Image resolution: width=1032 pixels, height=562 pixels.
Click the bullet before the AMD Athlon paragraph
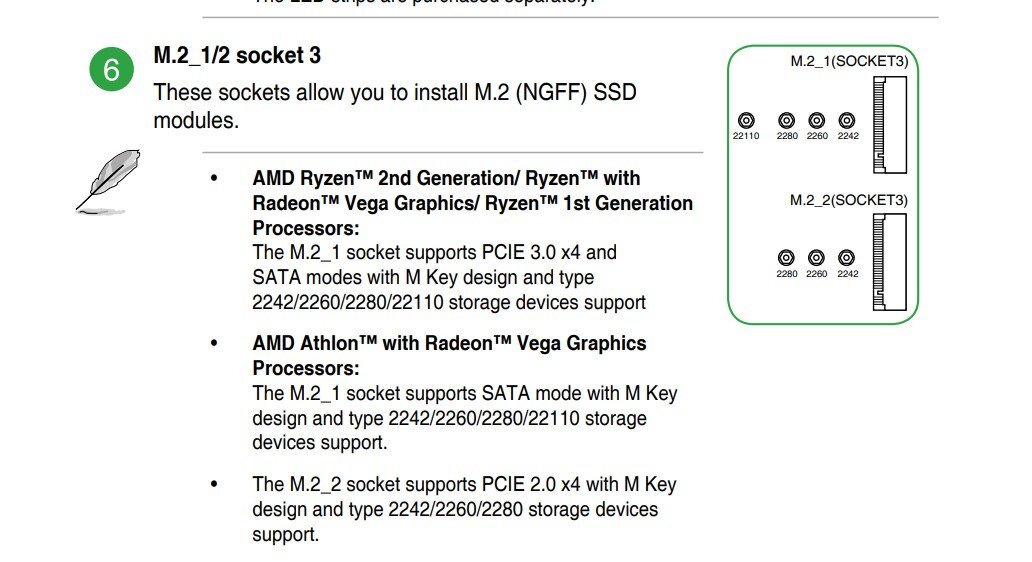(214, 343)
